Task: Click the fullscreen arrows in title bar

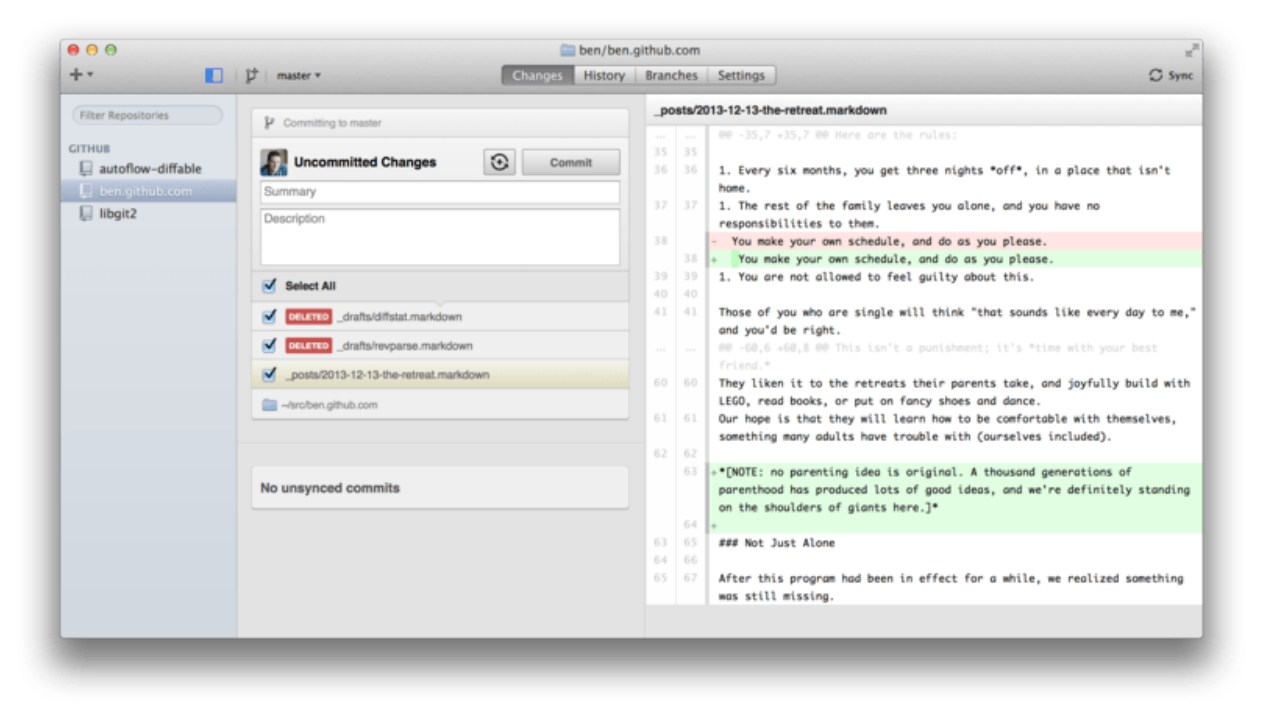Action: [x=1191, y=50]
